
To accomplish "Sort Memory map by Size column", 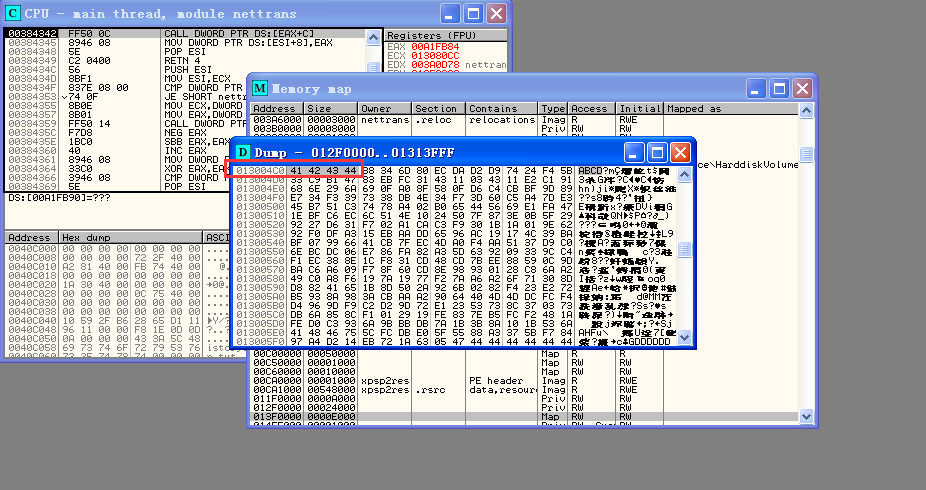I will click(331, 109).
